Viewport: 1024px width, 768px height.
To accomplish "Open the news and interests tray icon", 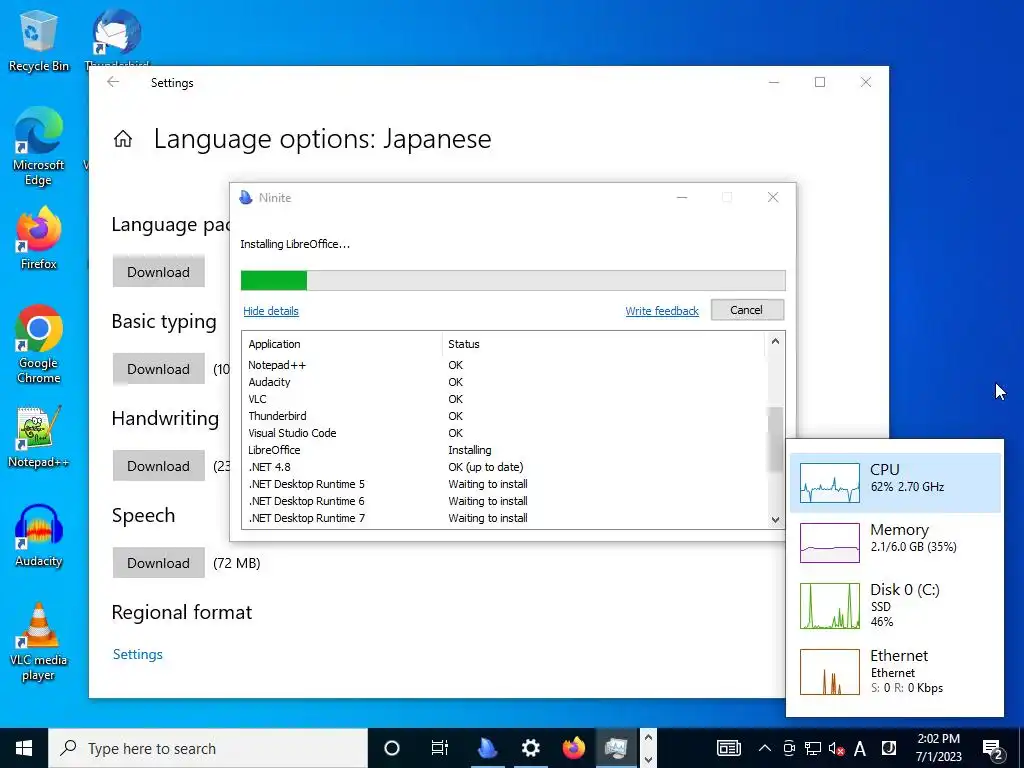I will point(729,748).
